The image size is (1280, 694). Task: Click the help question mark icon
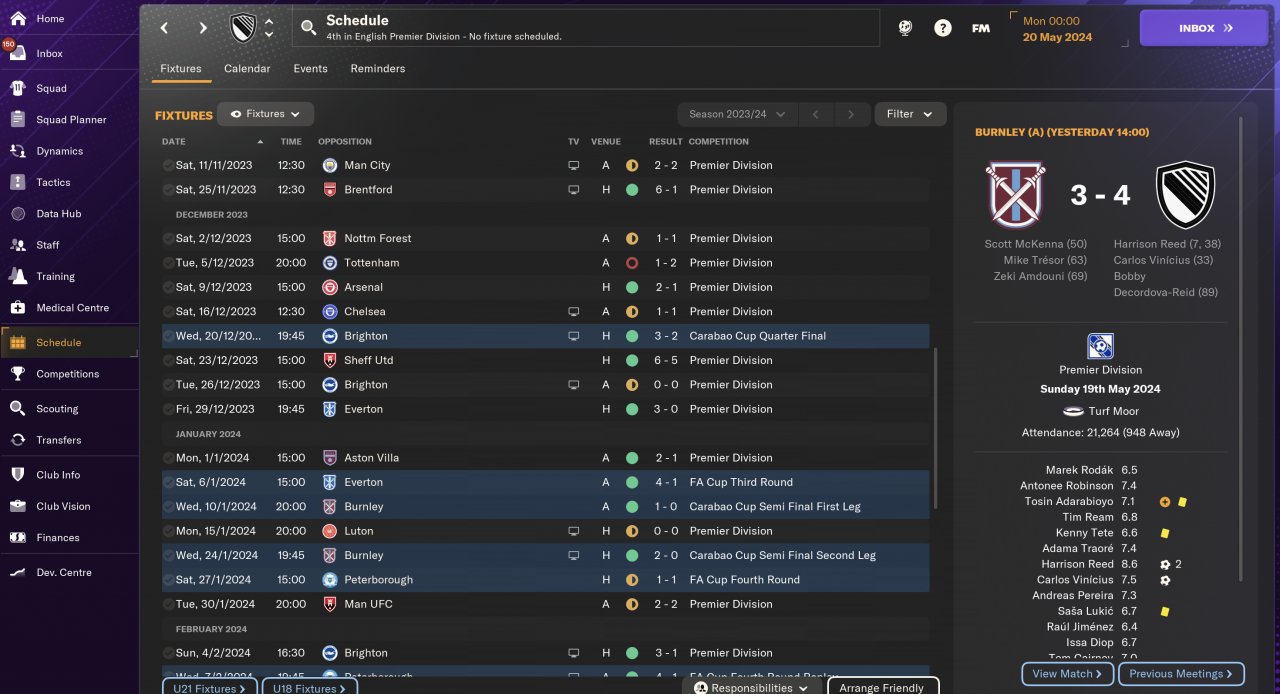(943, 28)
